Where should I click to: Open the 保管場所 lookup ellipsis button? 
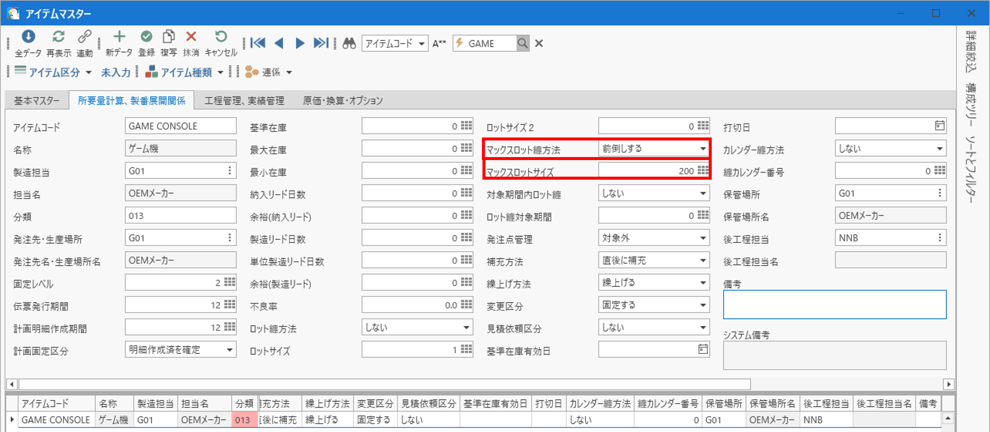pos(940,193)
